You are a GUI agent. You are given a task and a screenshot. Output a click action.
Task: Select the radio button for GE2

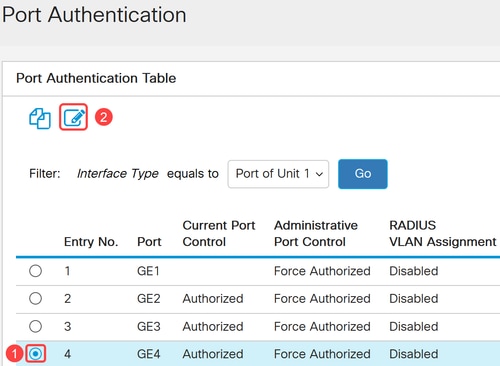35,298
